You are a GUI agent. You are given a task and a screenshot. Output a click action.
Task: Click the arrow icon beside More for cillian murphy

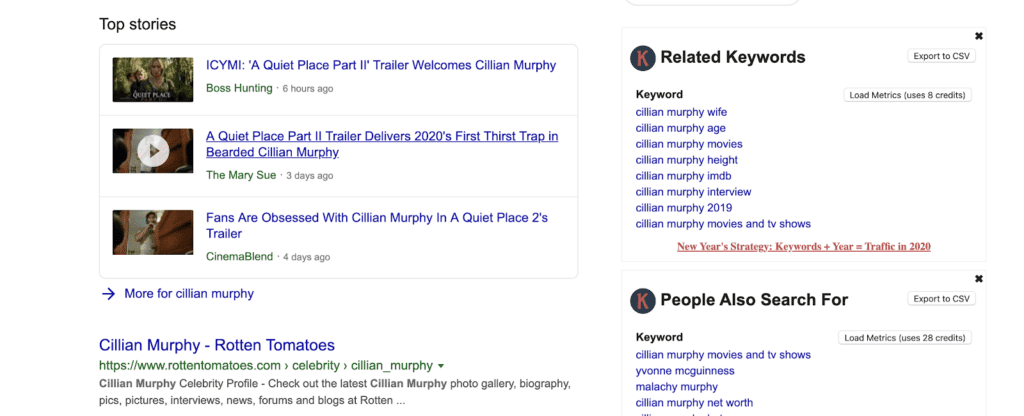[108, 294]
